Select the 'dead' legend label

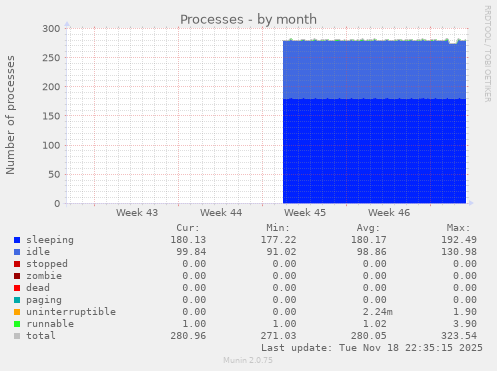pyautogui.click(x=38, y=288)
